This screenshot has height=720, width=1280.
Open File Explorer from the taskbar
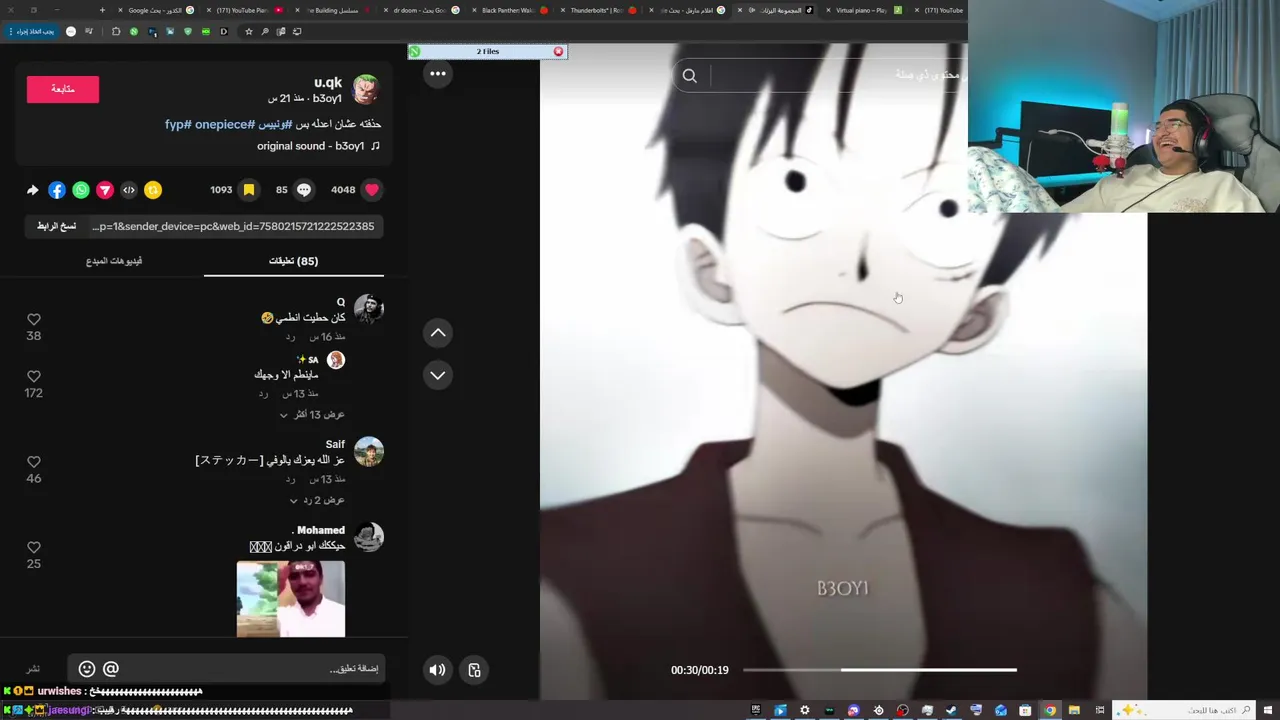[1074, 711]
